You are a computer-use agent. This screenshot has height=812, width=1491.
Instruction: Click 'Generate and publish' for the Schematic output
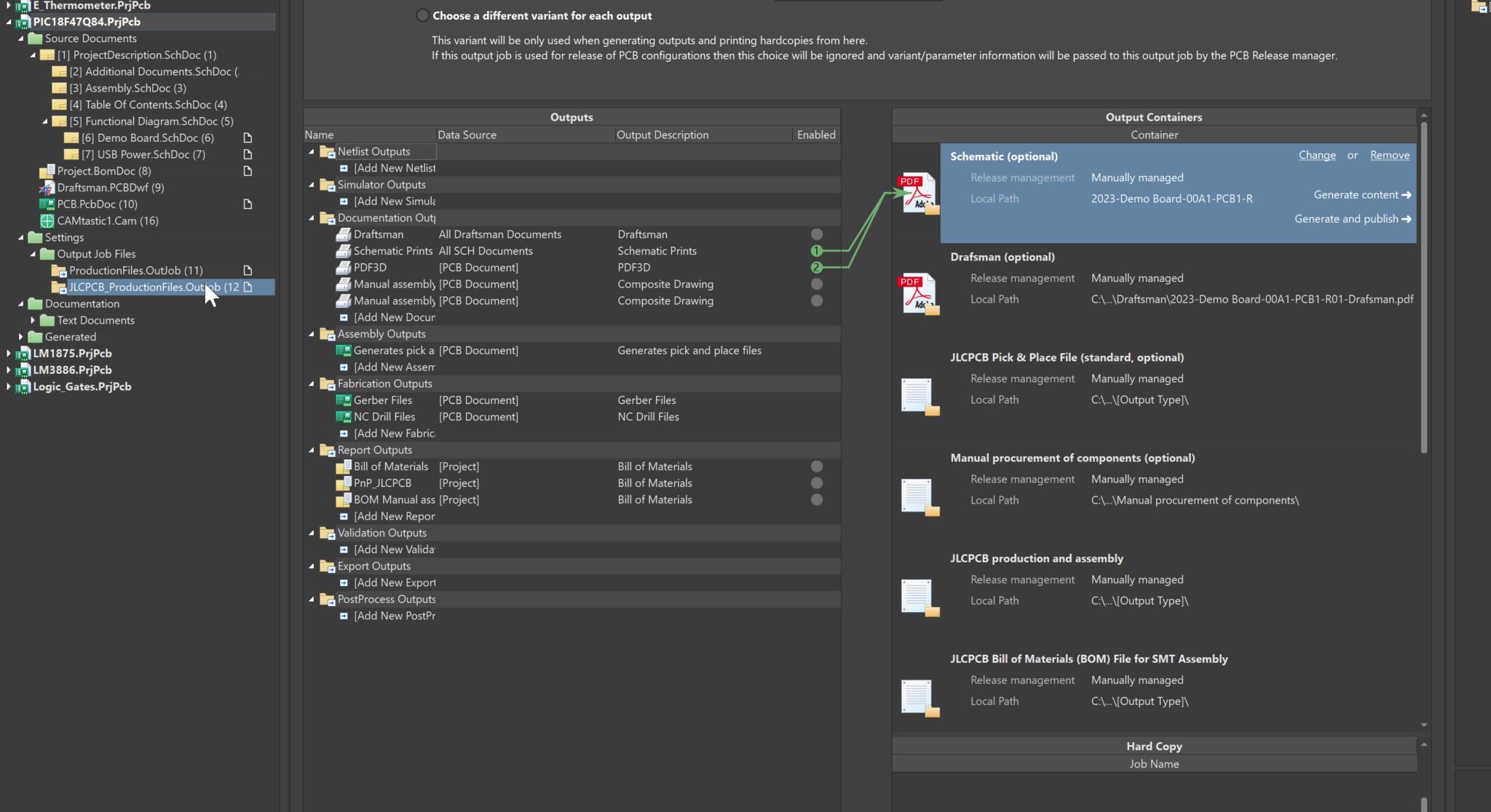coord(1353,218)
